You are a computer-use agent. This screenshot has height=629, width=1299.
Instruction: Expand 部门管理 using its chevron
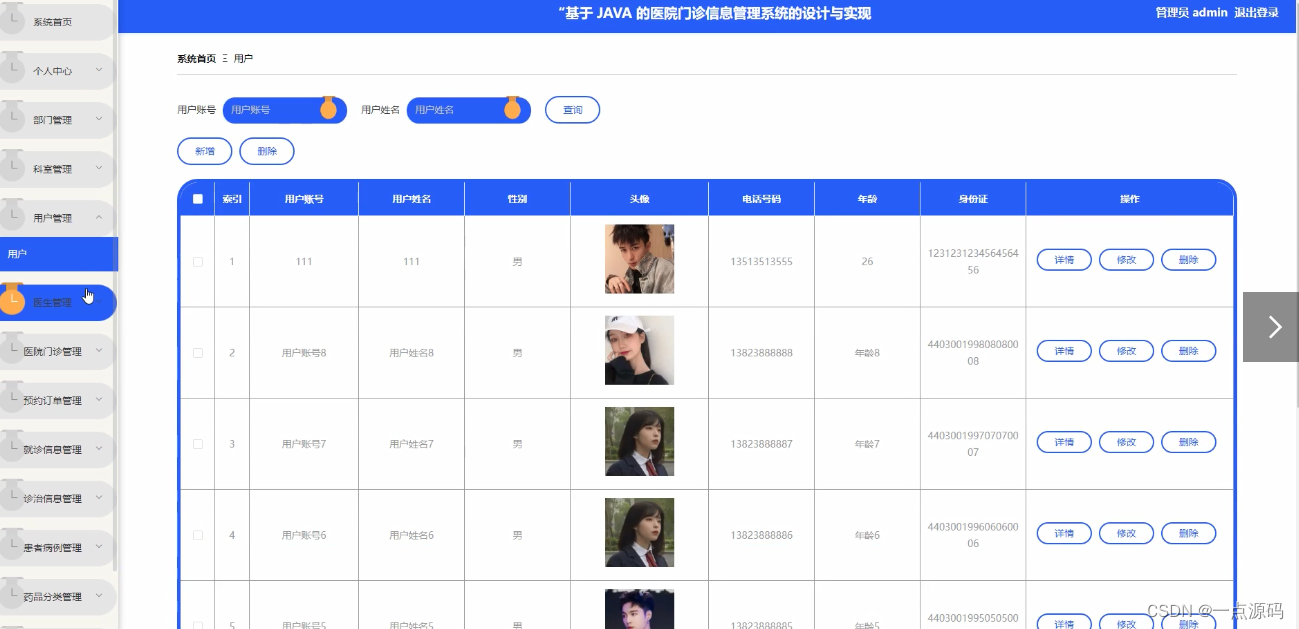[x=99, y=119]
